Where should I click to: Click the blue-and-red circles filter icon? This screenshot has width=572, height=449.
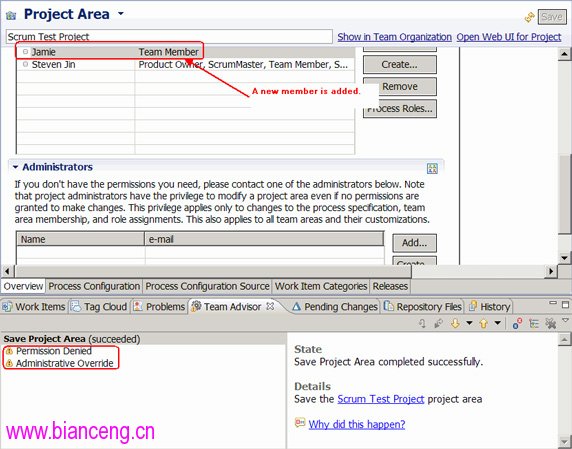(517, 323)
